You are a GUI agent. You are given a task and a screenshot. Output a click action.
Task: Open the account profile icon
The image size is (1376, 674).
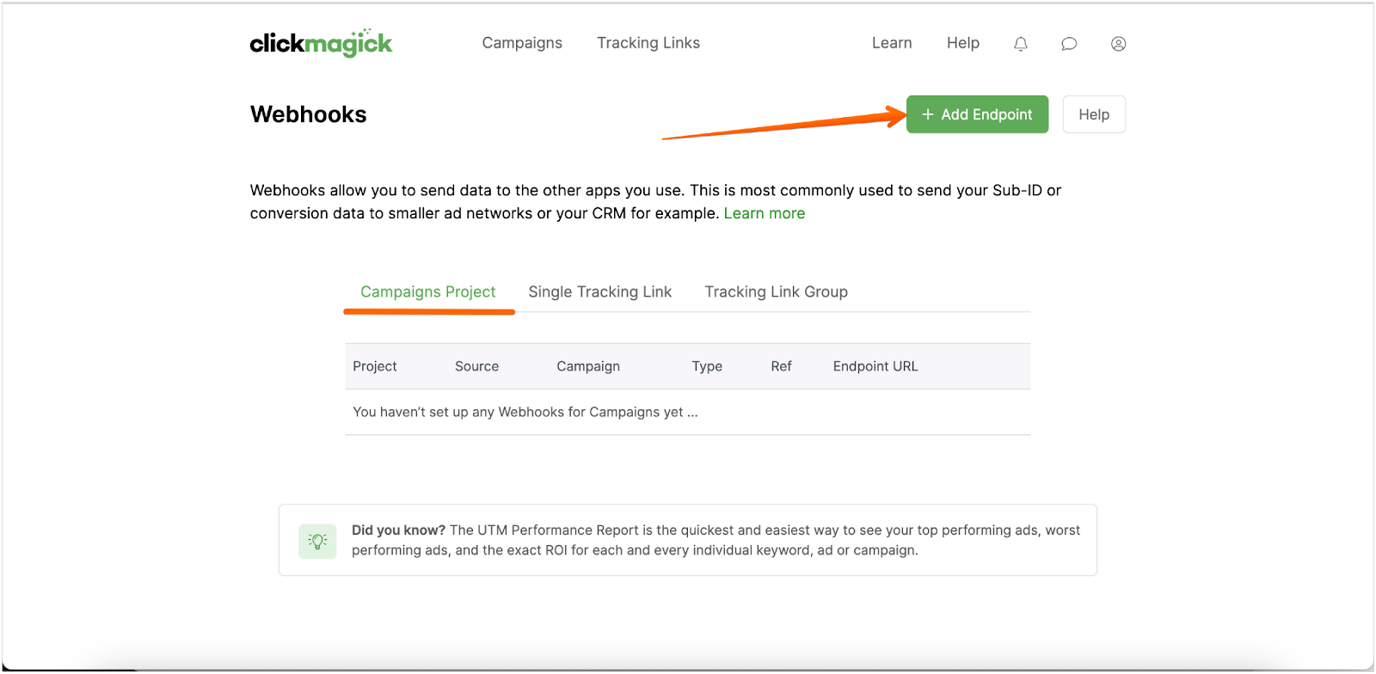tap(1118, 43)
